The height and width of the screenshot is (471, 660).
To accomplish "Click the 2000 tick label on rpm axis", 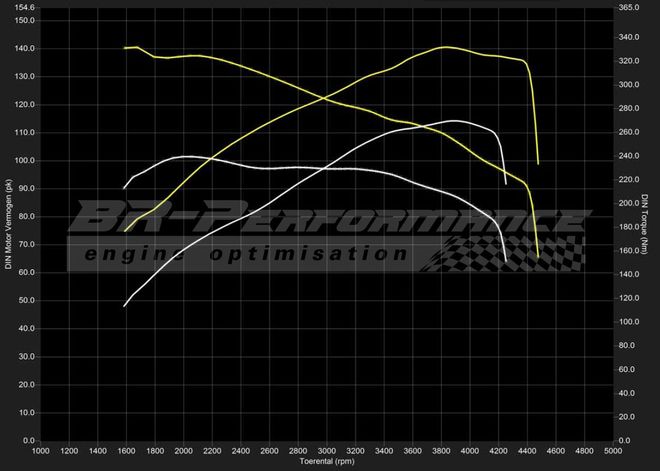I will [184, 452].
